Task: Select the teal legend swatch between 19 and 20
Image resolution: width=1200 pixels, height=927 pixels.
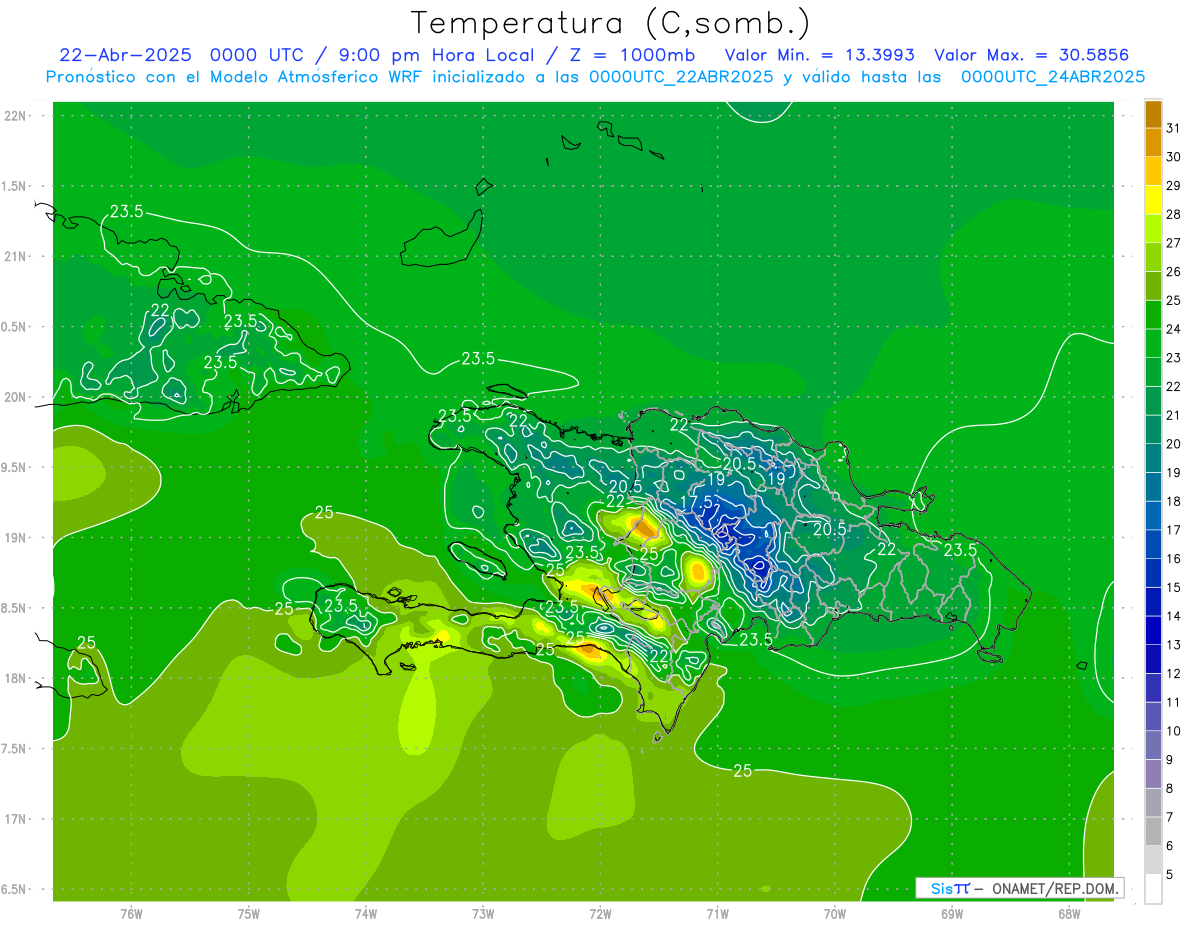Action: [x=1153, y=459]
